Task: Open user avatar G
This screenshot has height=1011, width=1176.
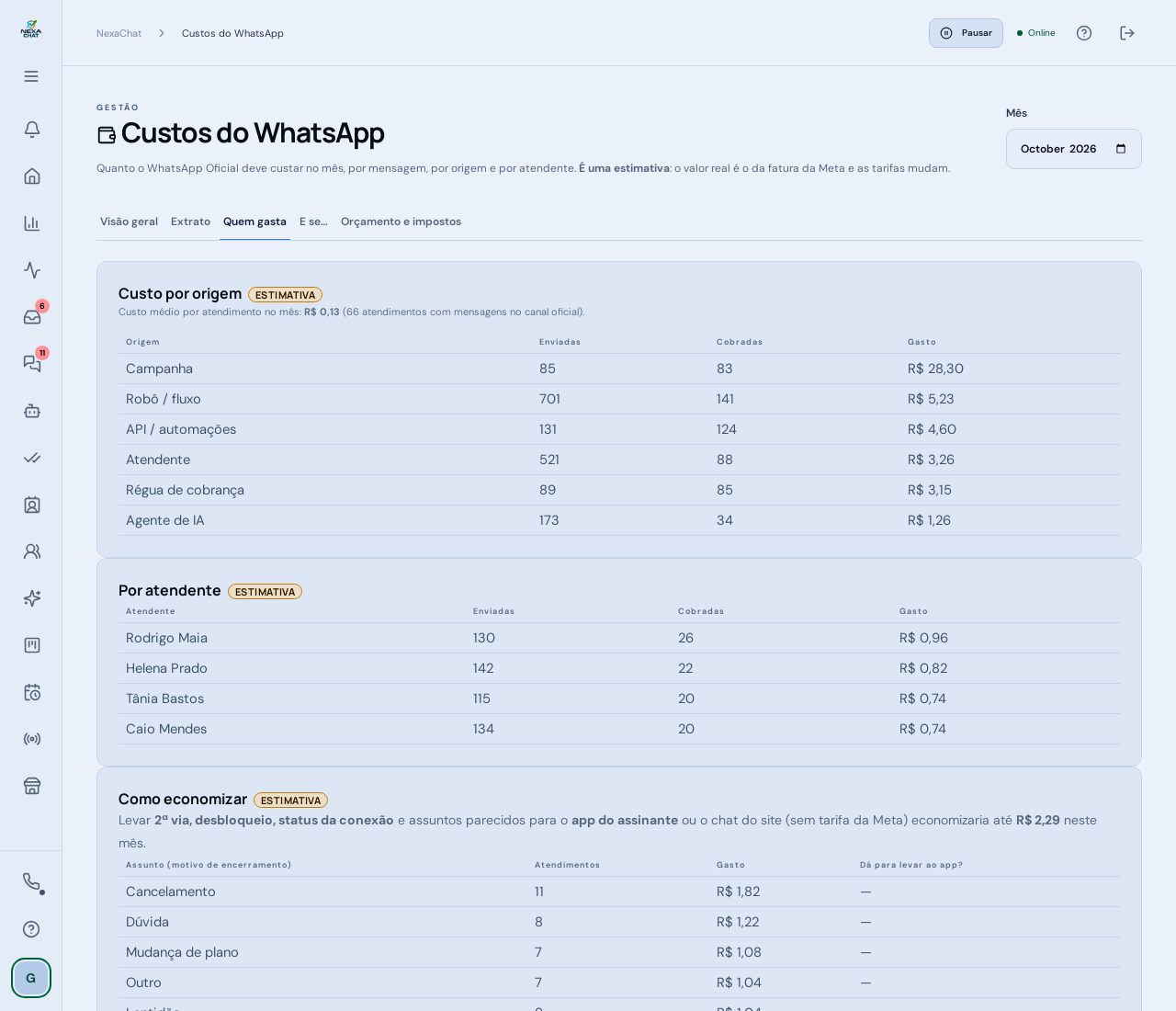Action: pos(31,978)
